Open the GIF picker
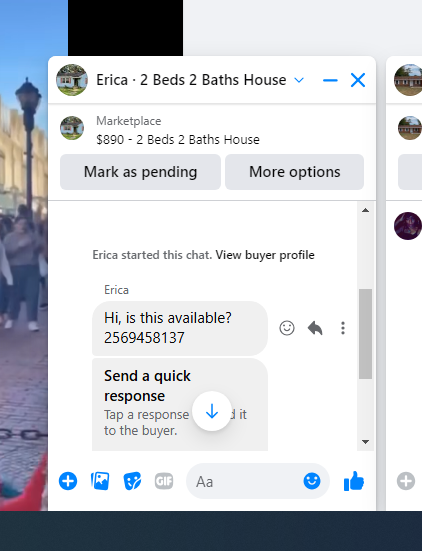422x551 pixels. [164, 481]
